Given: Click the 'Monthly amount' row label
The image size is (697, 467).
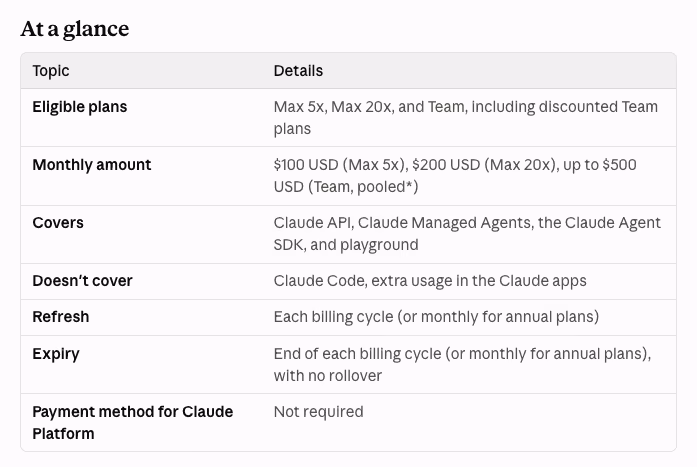Looking at the screenshot, I should point(92,165).
